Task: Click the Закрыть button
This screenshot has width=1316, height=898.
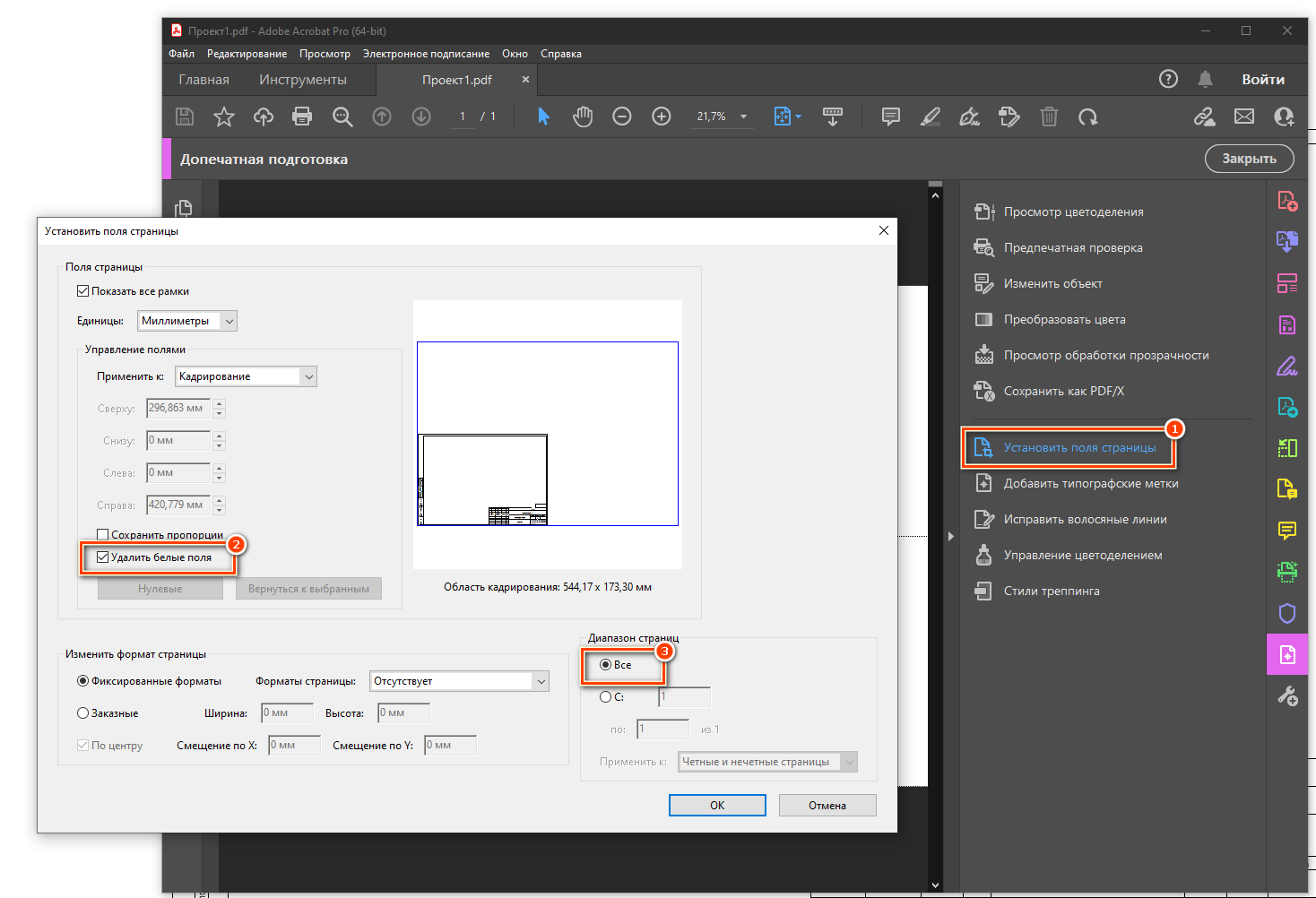Action: coord(1249,159)
